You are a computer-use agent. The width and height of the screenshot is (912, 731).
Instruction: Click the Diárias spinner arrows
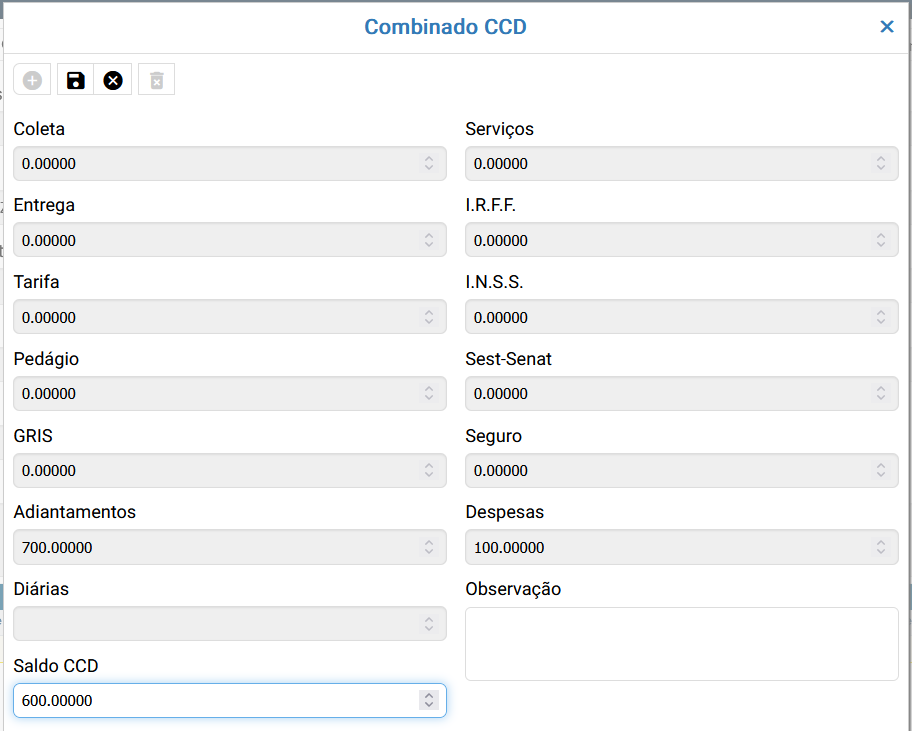tap(429, 624)
